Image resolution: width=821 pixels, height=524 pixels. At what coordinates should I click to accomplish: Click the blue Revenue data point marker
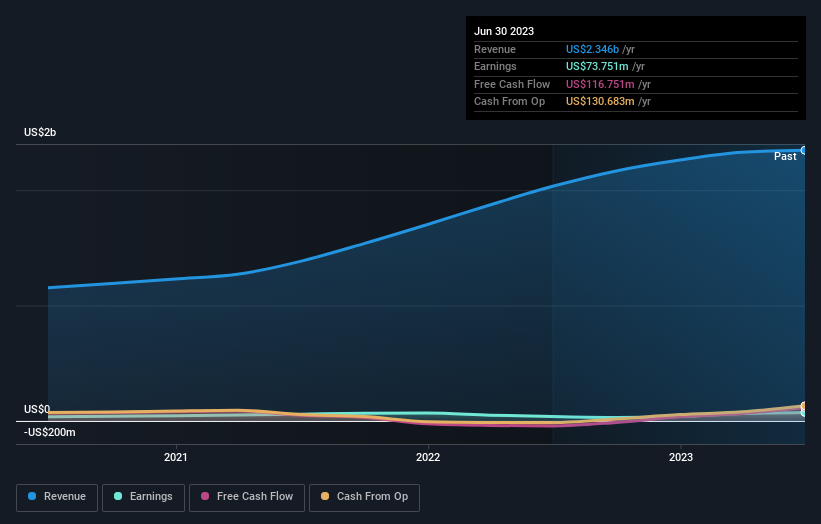pyautogui.click(x=804, y=151)
